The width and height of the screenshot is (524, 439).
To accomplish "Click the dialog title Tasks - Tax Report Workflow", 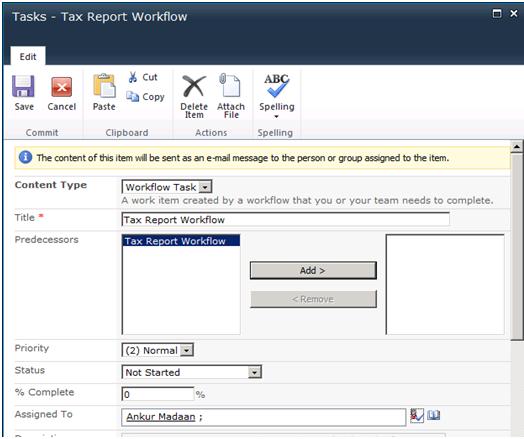I will tap(100, 16).
